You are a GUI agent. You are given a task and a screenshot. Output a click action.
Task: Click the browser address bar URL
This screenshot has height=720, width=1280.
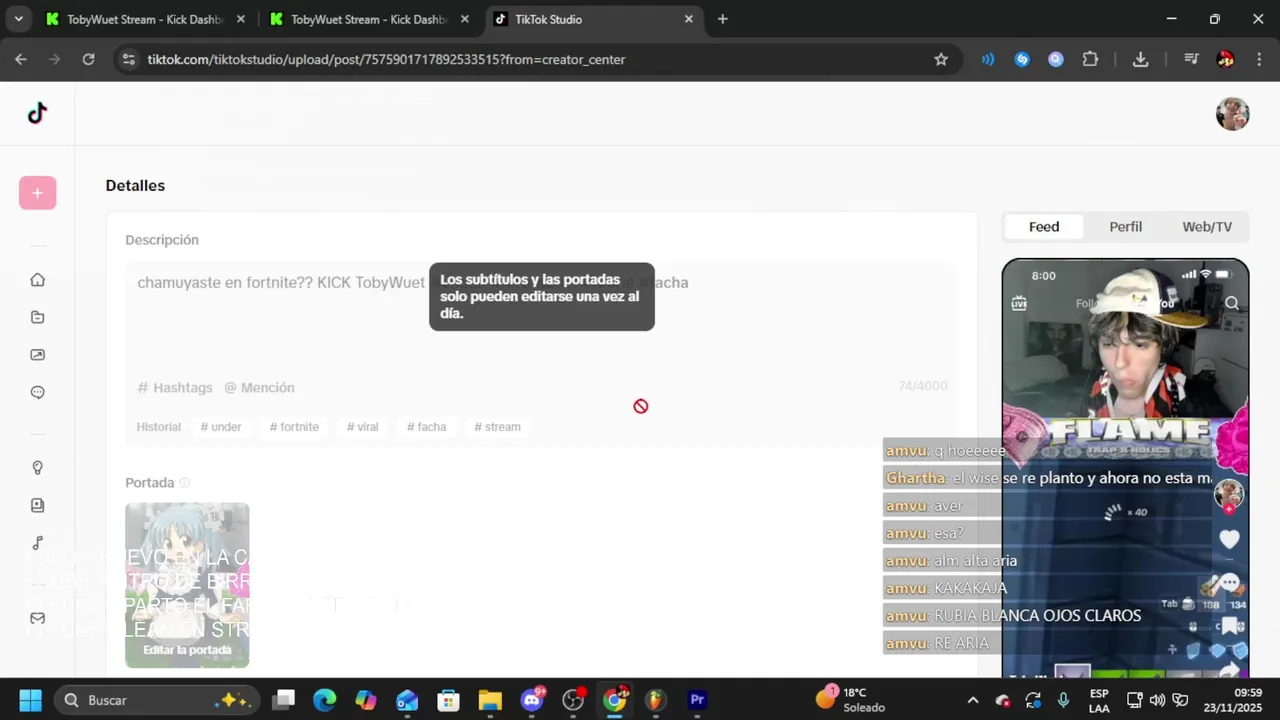coord(386,59)
